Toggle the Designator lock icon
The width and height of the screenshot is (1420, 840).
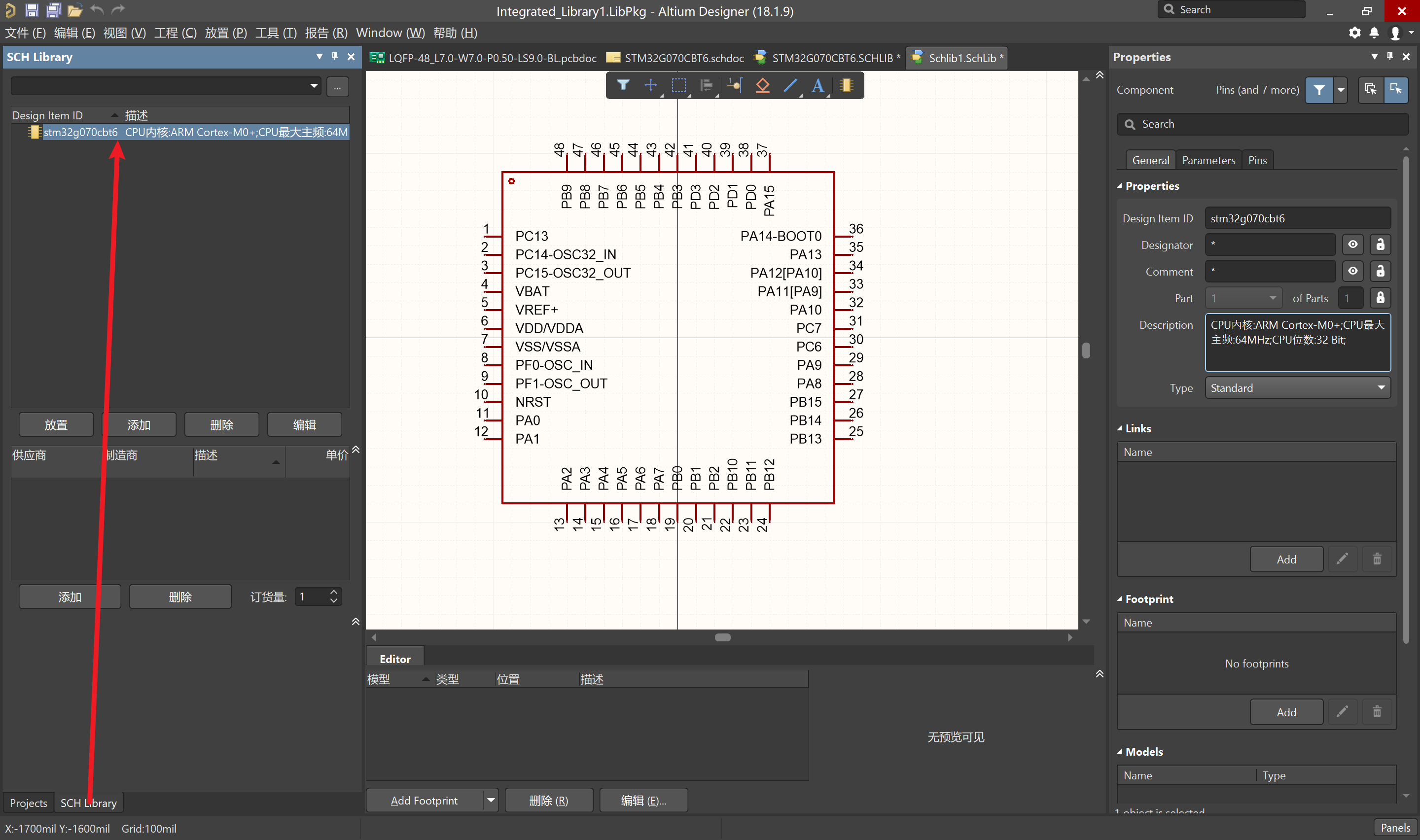click(1381, 245)
